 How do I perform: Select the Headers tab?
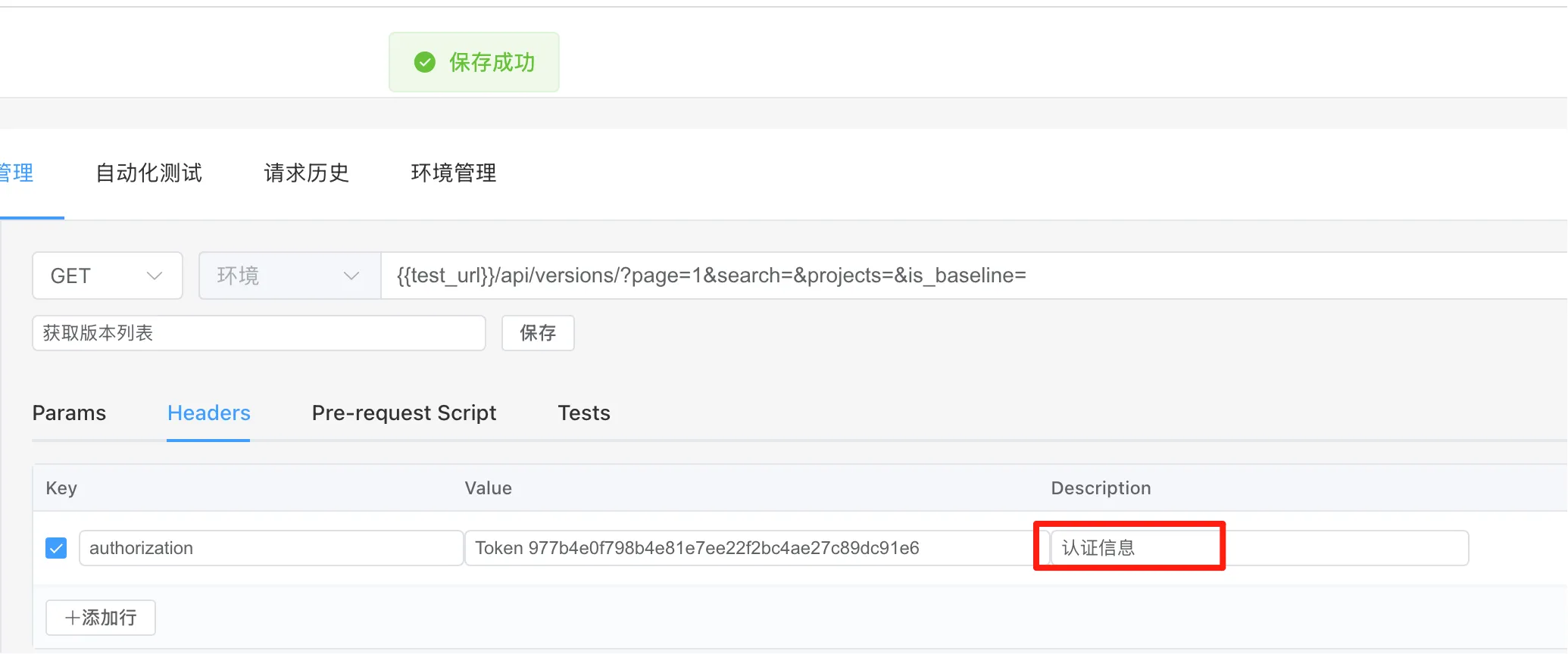[208, 413]
